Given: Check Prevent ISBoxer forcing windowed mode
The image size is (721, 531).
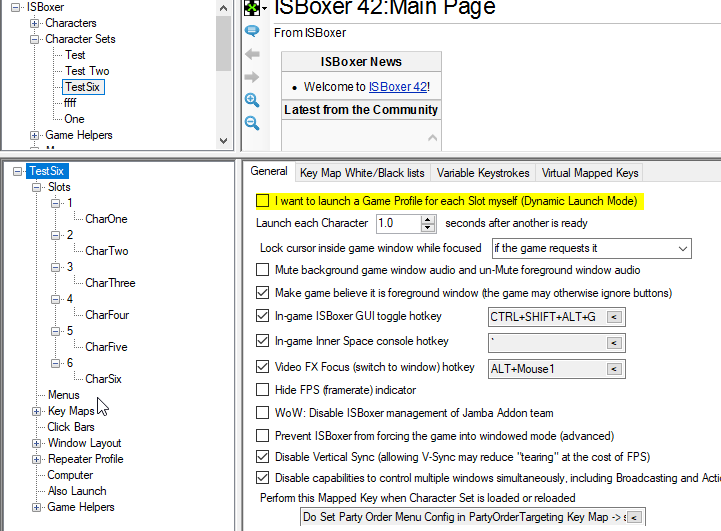Looking at the screenshot, I should (x=263, y=435).
